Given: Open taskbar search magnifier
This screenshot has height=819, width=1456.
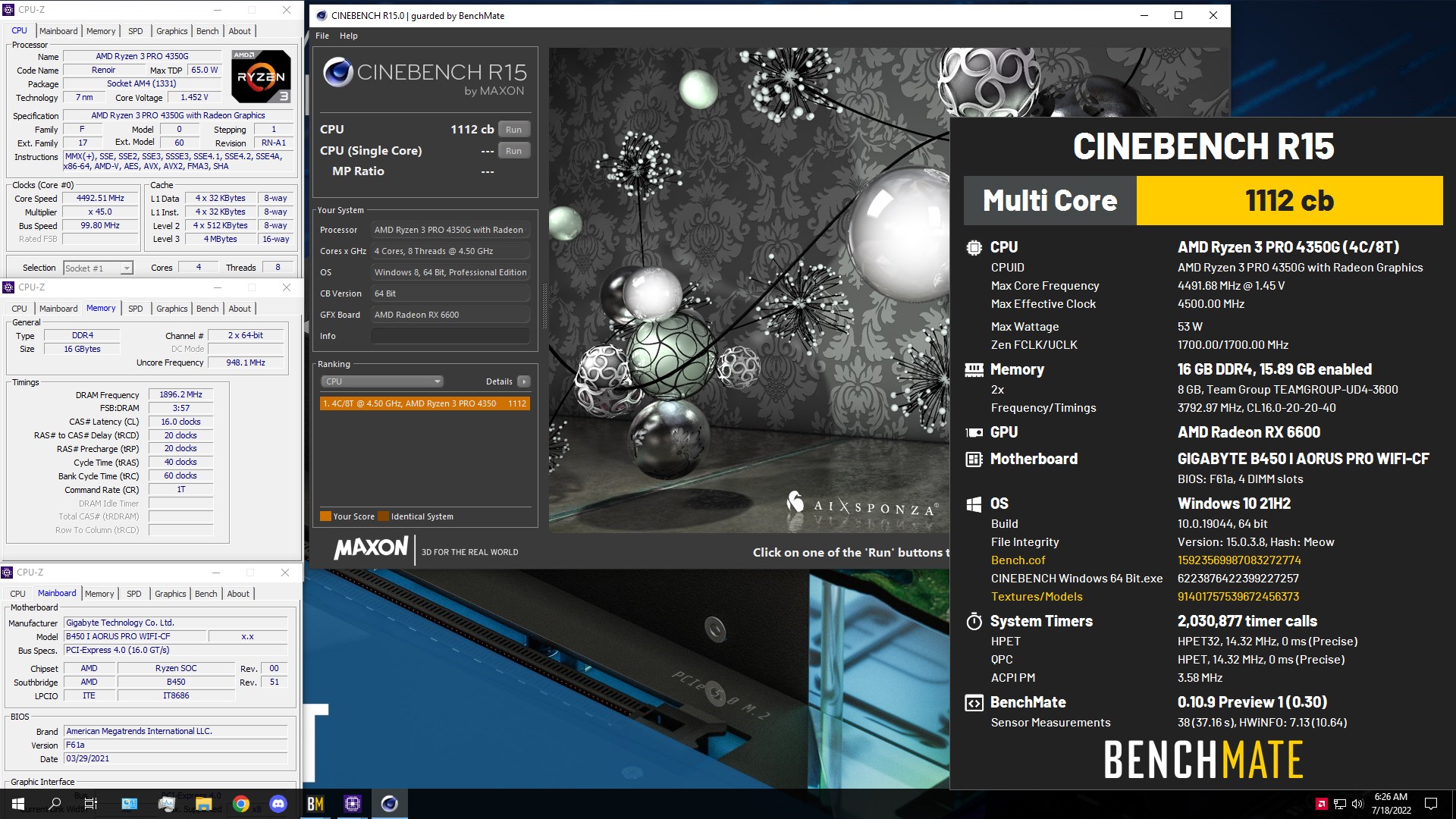Looking at the screenshot, I should [x=55, y=804].
